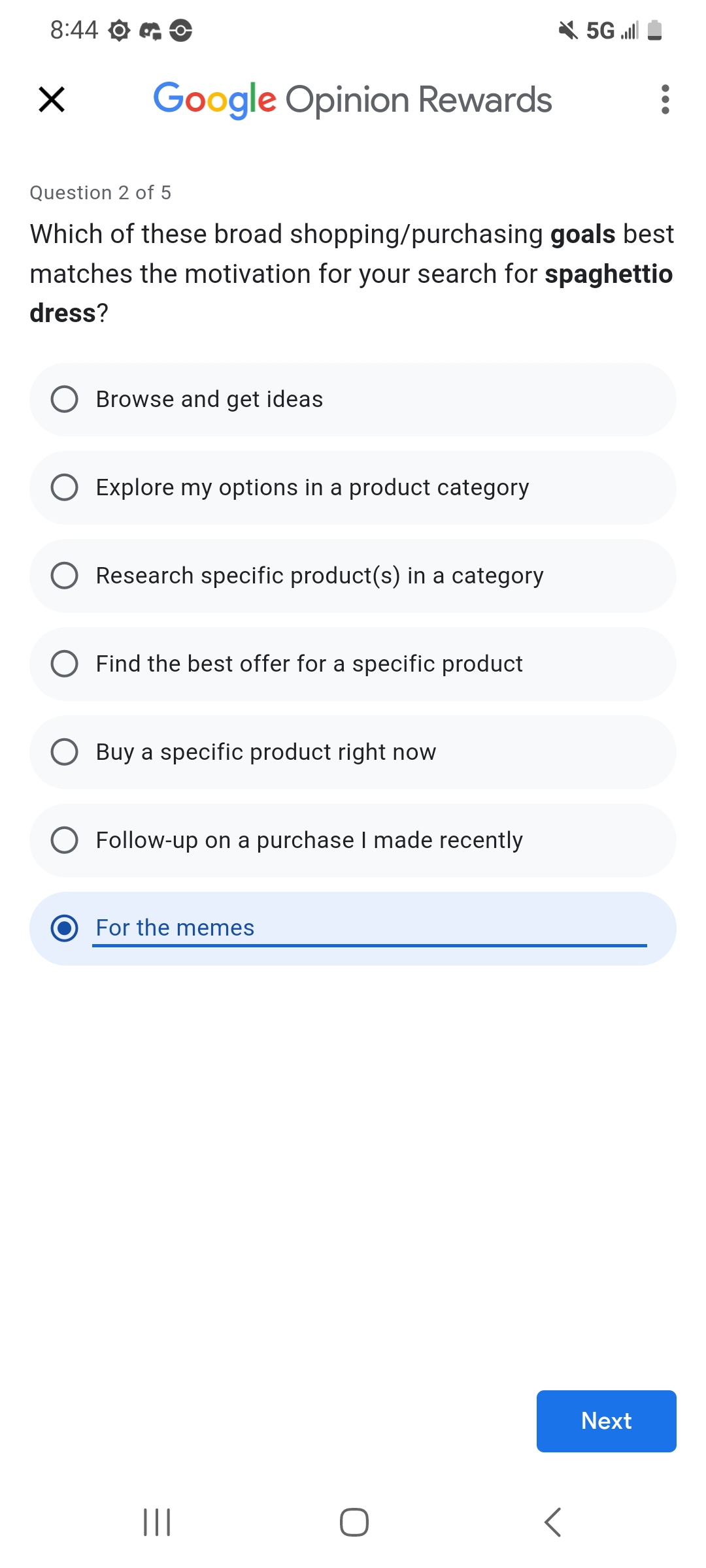This screenshot has height=1568, width=706.
Task: Open recent apps navigation button
Action: tap(157, 1522)
